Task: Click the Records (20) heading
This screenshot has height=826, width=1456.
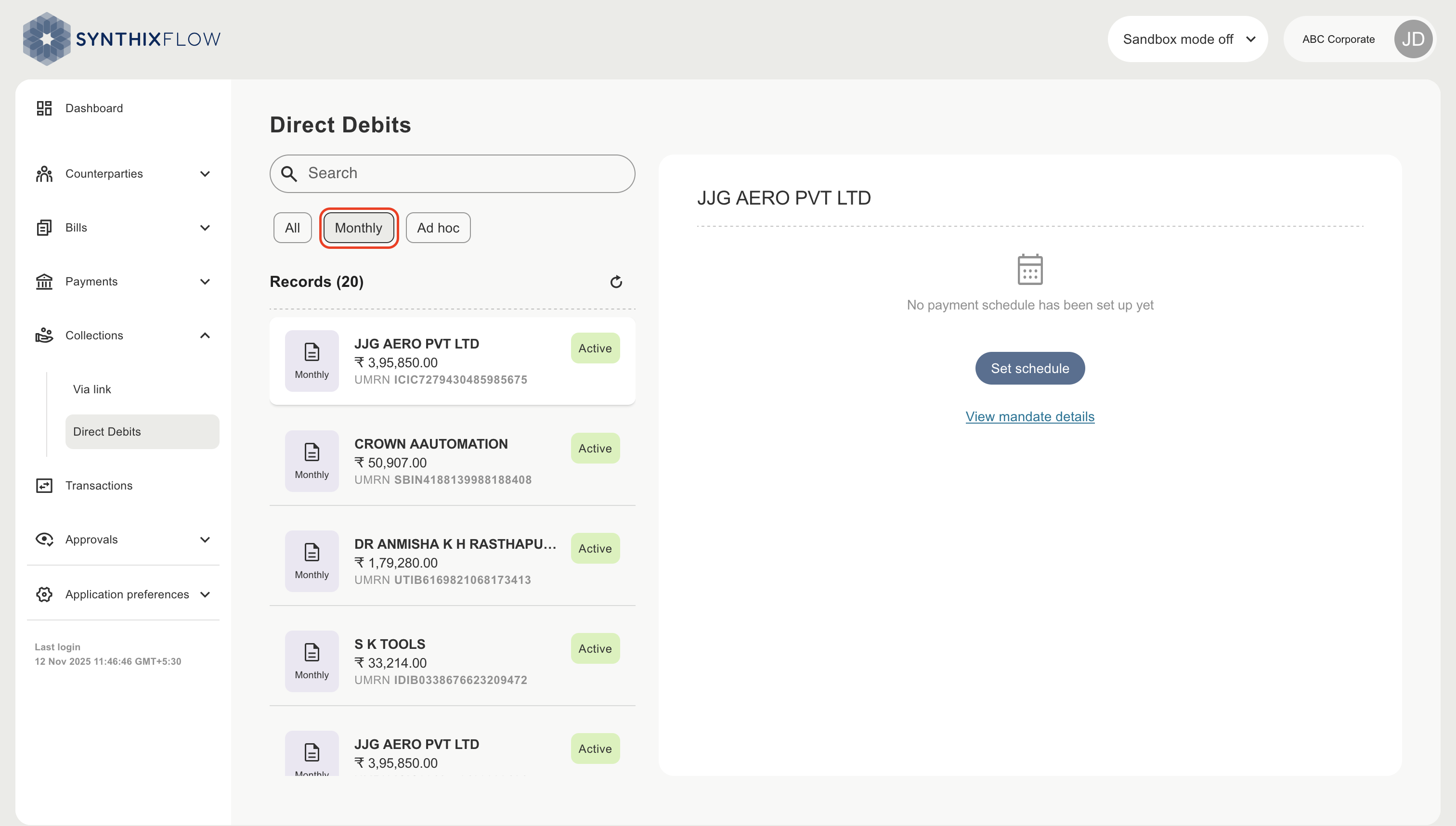Action: [x=317, y=282]
